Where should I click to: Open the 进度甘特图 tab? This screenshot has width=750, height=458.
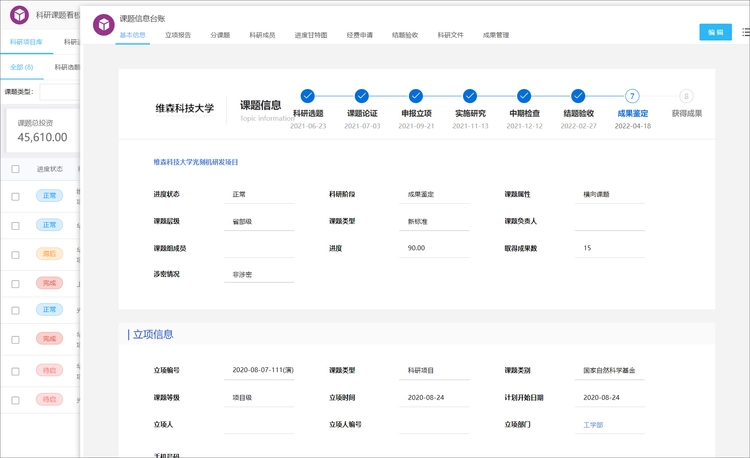311,35
